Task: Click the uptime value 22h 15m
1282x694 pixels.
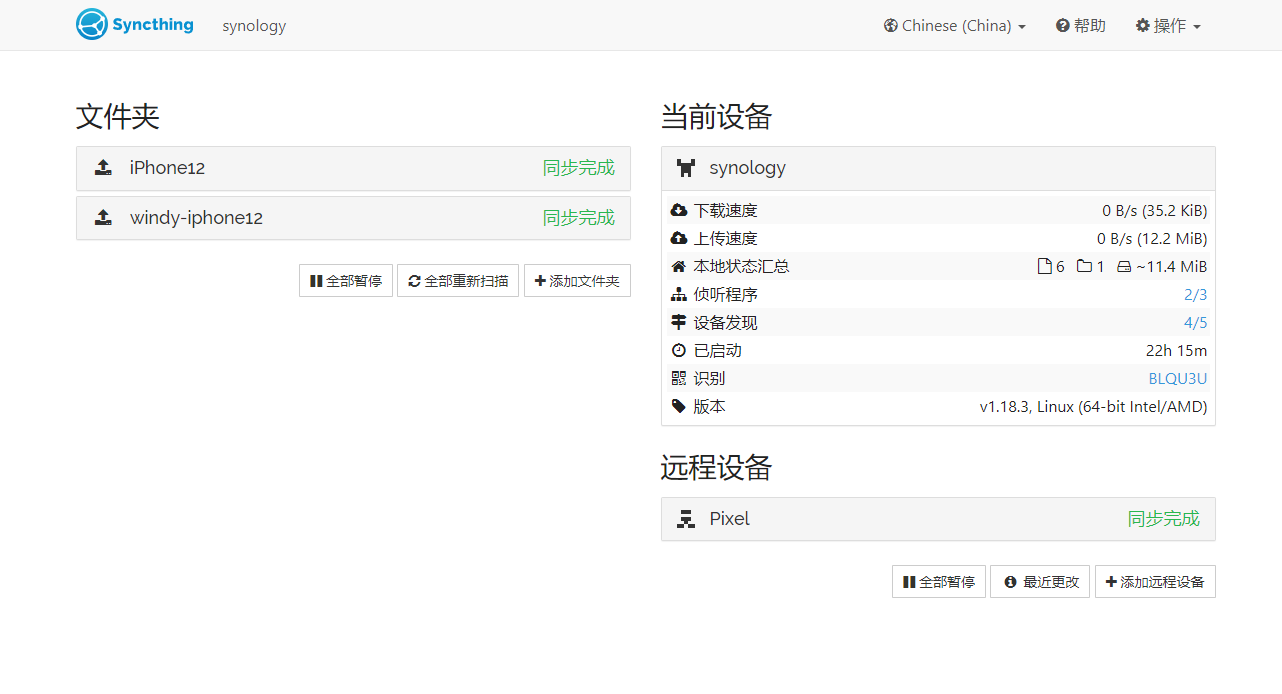Action: (1177, 350)
